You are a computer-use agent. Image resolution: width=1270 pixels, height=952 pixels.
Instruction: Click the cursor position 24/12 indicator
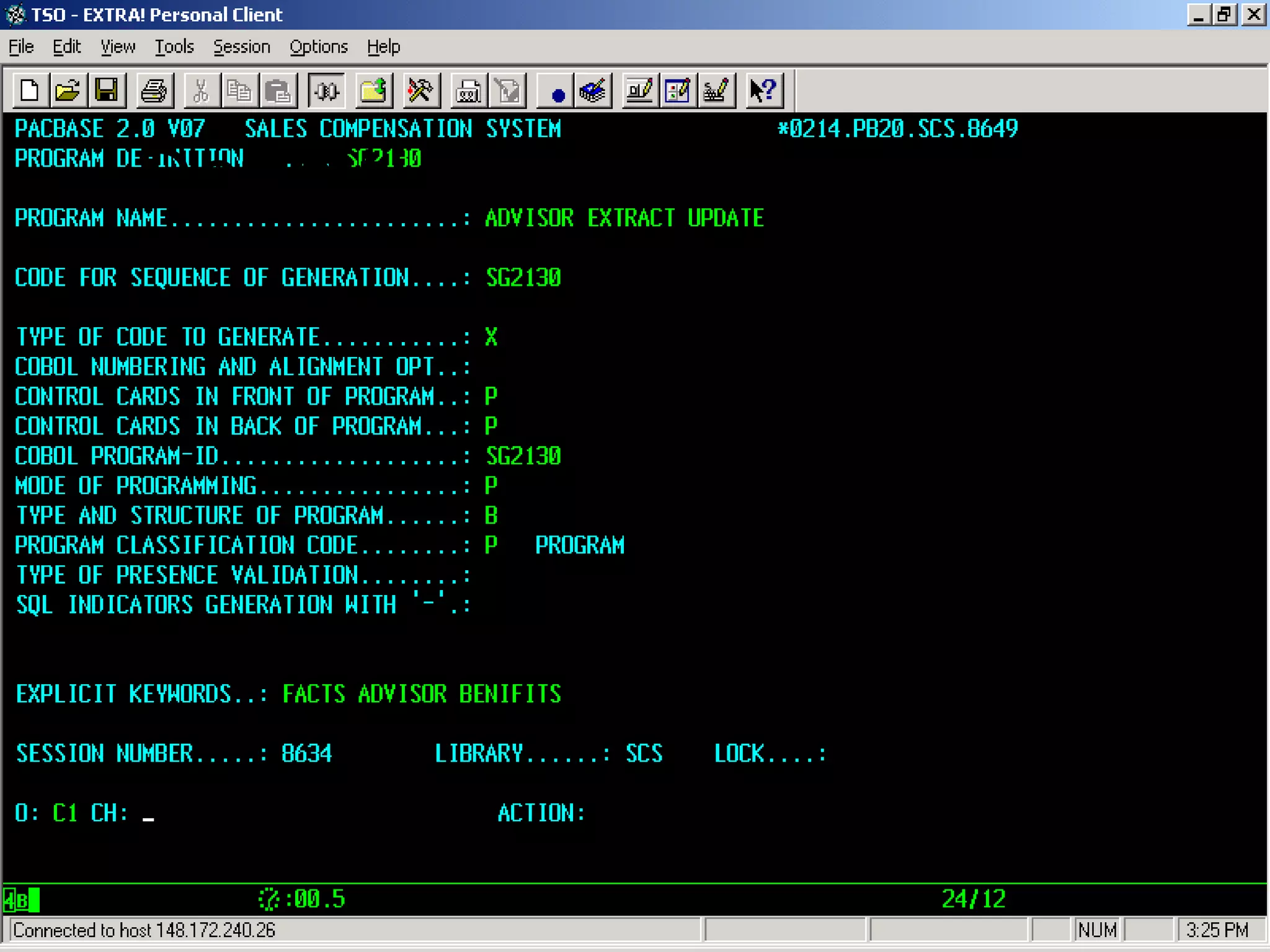click(x=974, y=899)
